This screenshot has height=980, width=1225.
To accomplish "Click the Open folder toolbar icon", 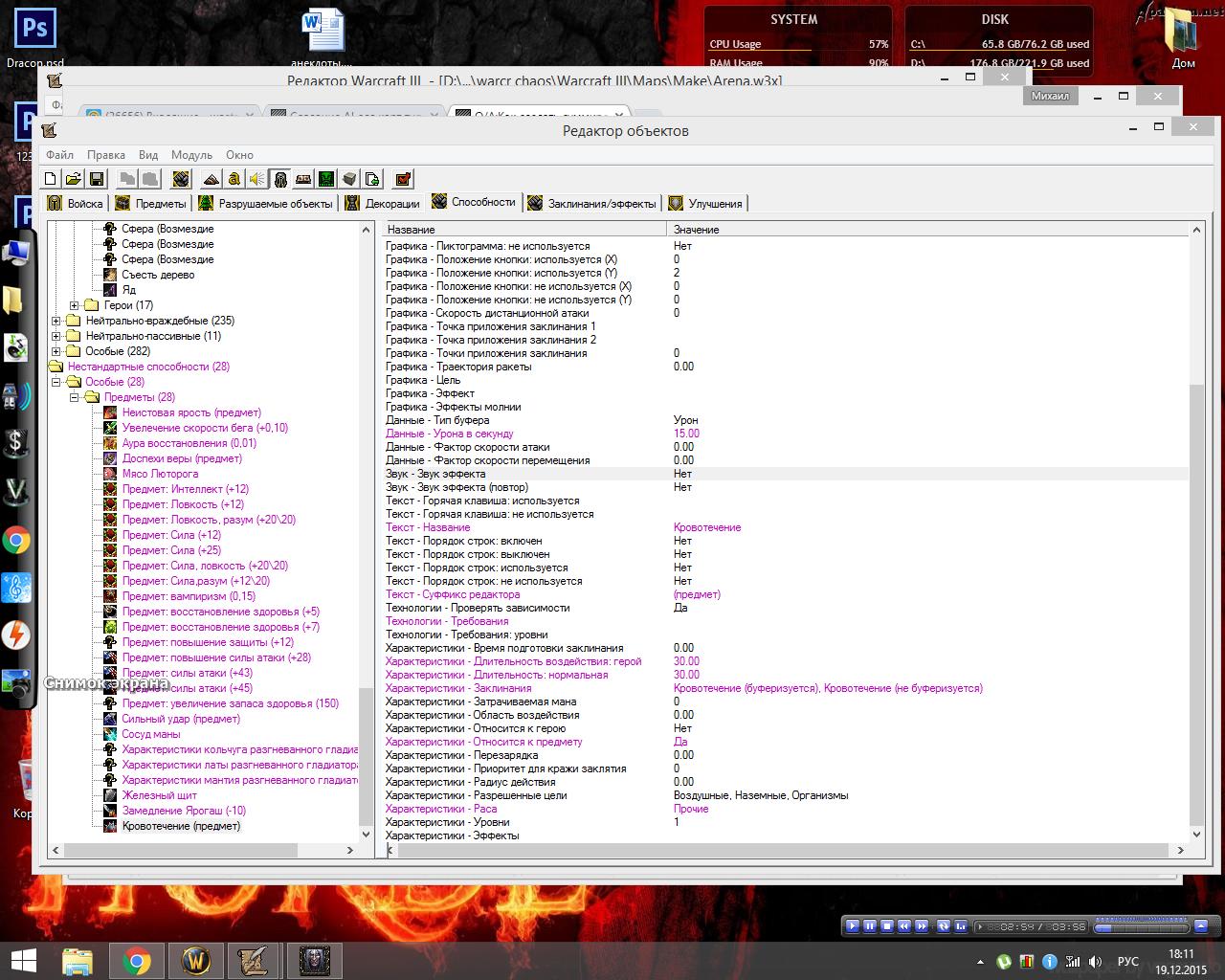I will pos(74,179).
